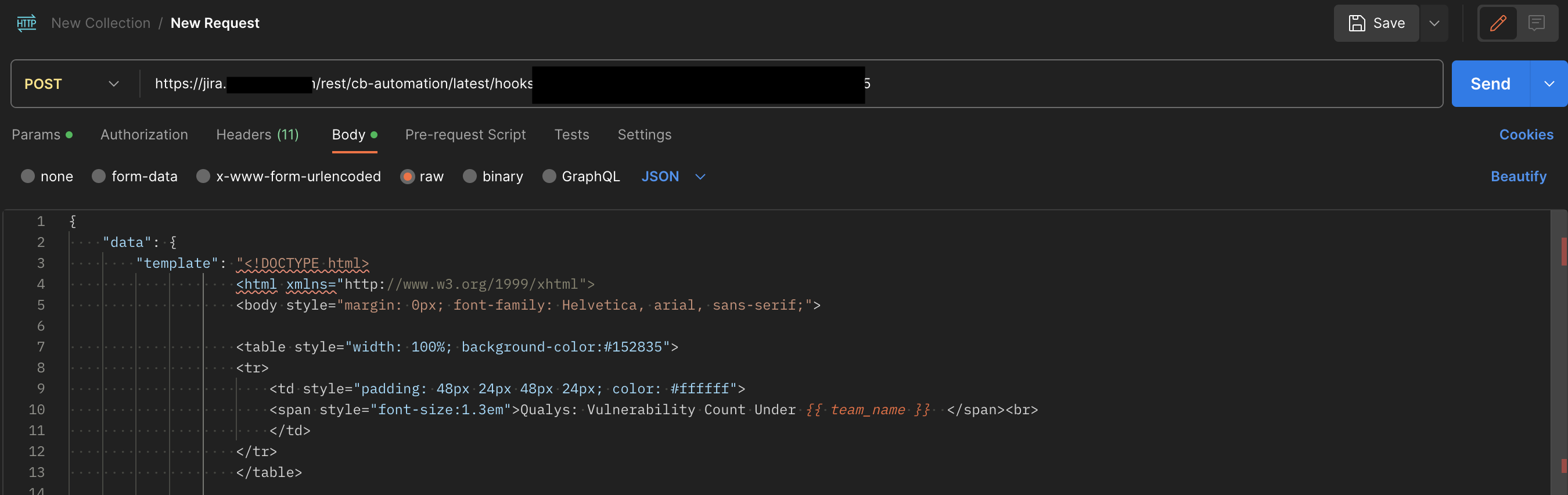Click the HTTP request type icon
1568x495 pixels.
26,23
